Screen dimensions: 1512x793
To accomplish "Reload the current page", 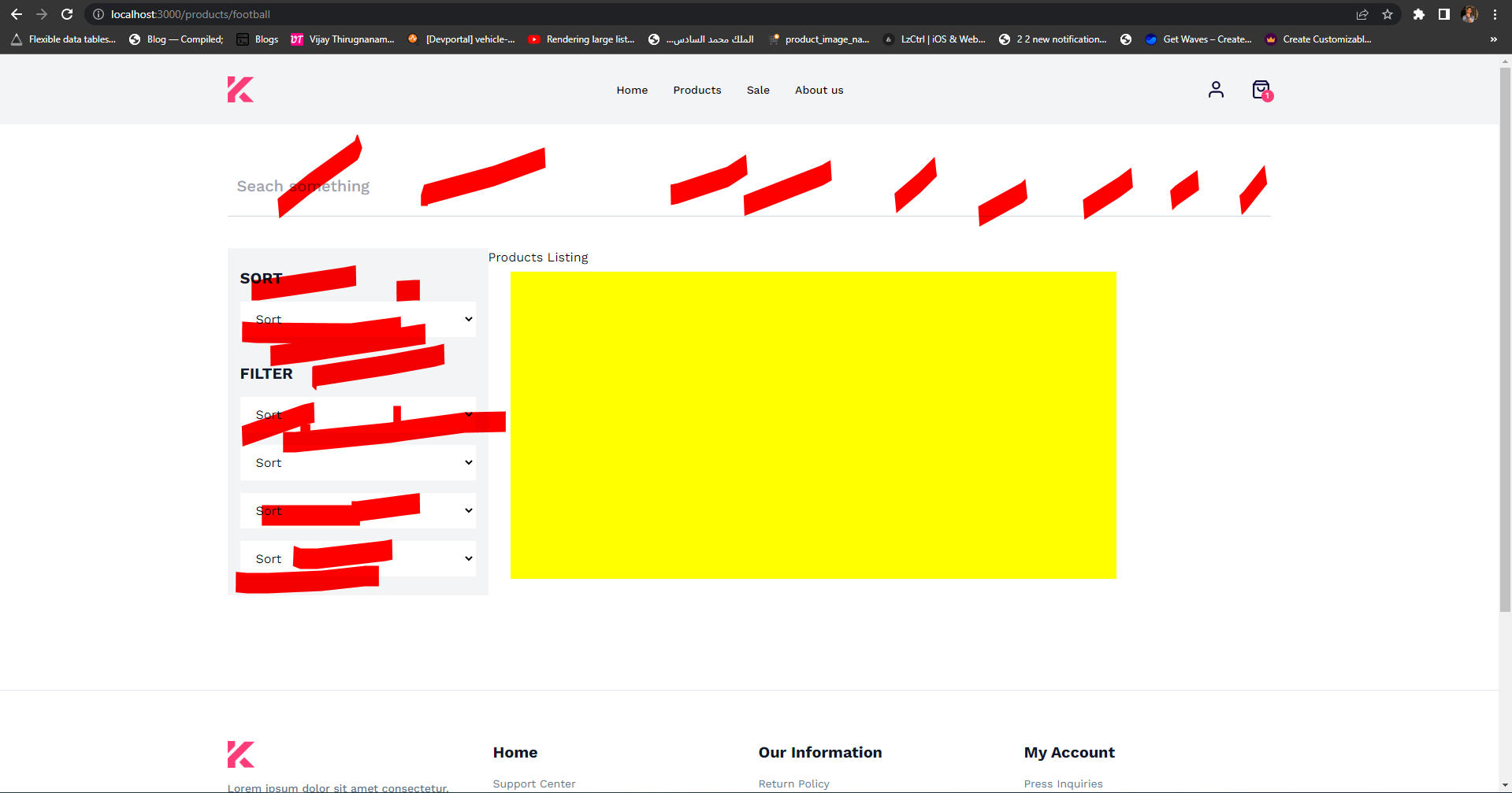I will tap(67, 14).
